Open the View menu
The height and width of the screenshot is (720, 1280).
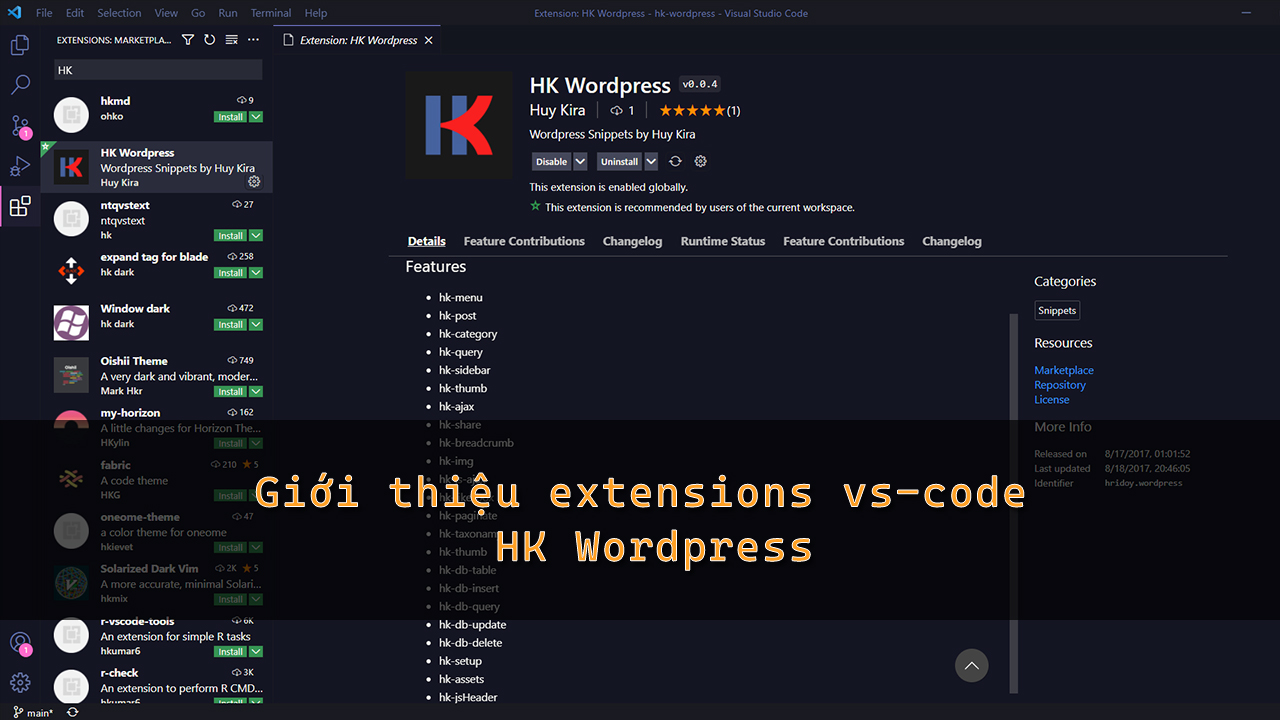[x=166, y=13]
